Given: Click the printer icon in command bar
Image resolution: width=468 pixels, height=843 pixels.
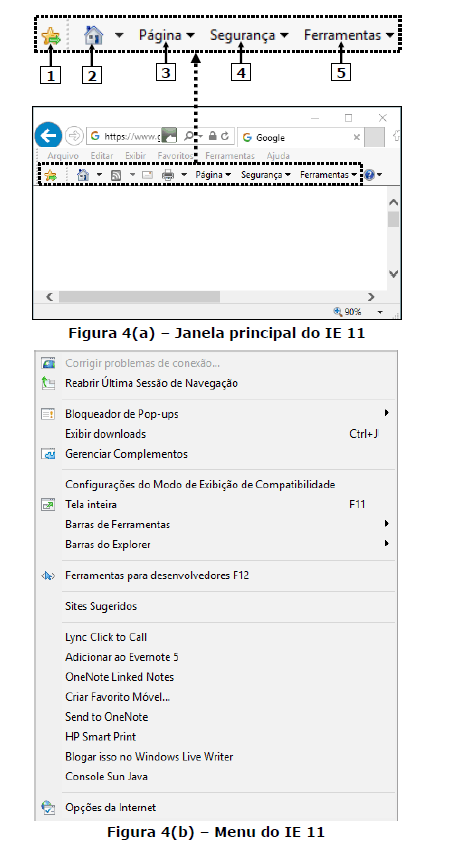Looking at the screenshot, I should coord(168,175).
